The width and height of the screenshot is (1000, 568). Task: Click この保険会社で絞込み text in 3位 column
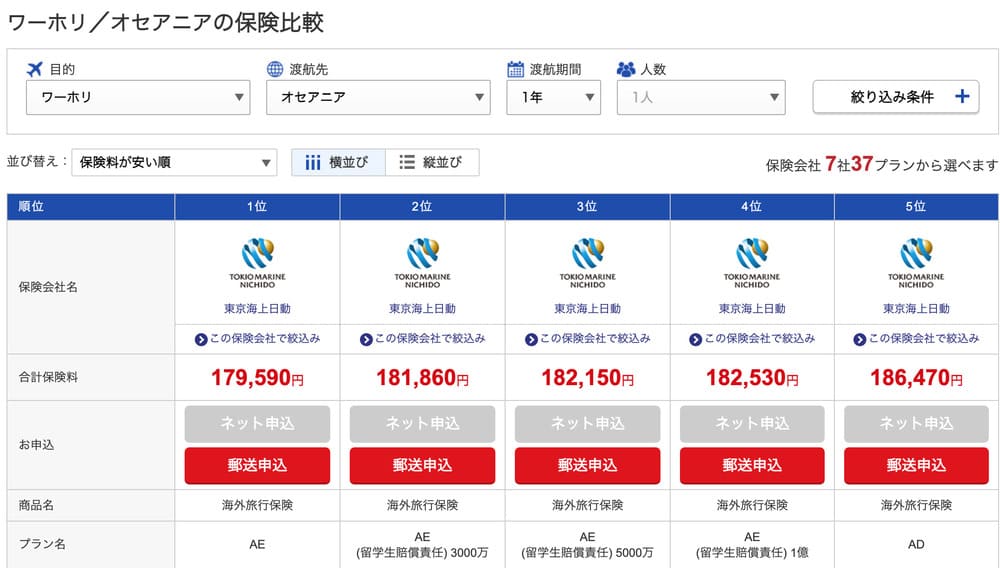[x=596, y=339]
